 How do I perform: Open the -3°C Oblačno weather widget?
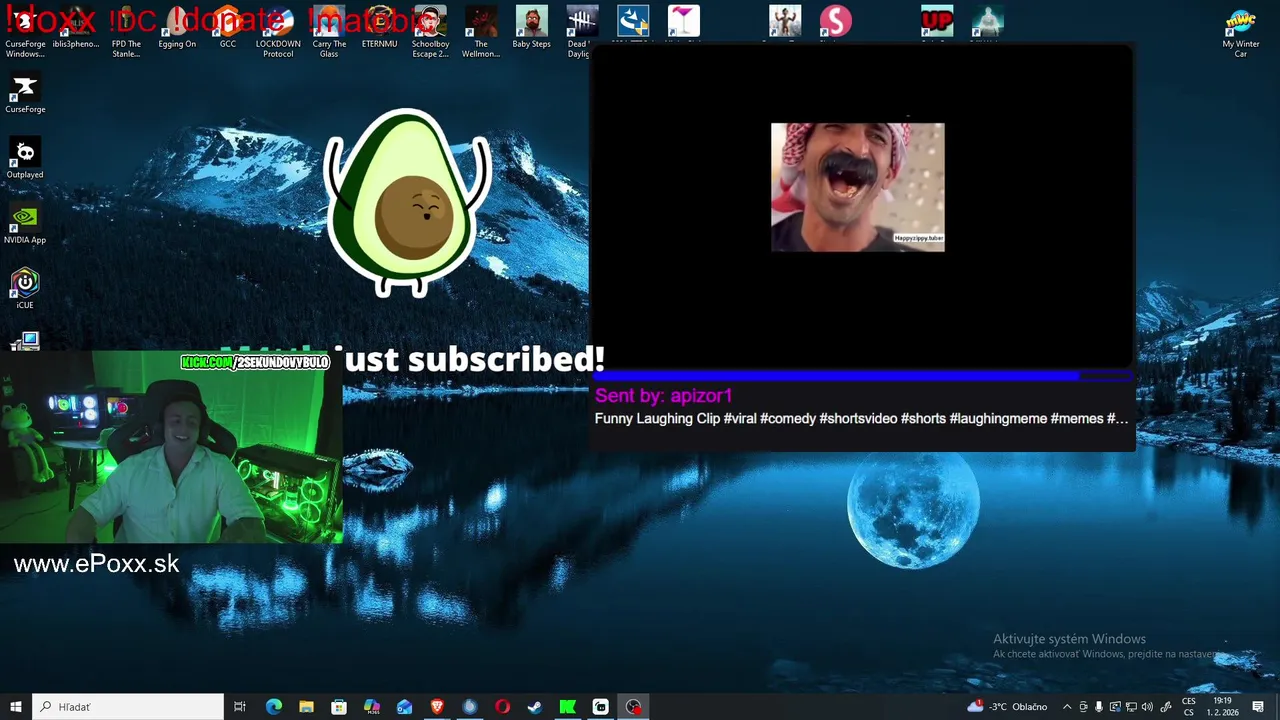[1007, 707]
